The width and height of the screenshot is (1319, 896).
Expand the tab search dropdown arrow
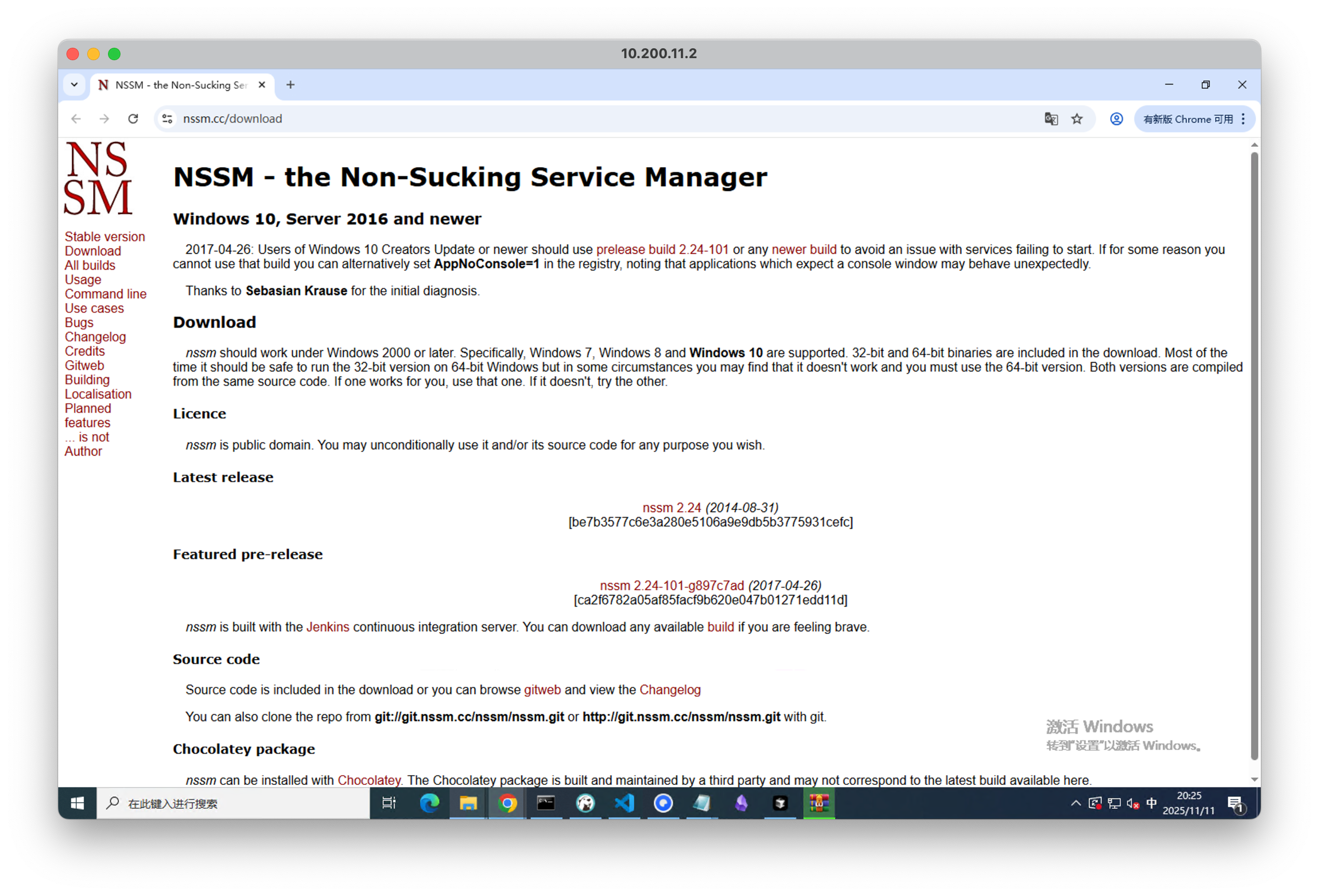point(74,85)
